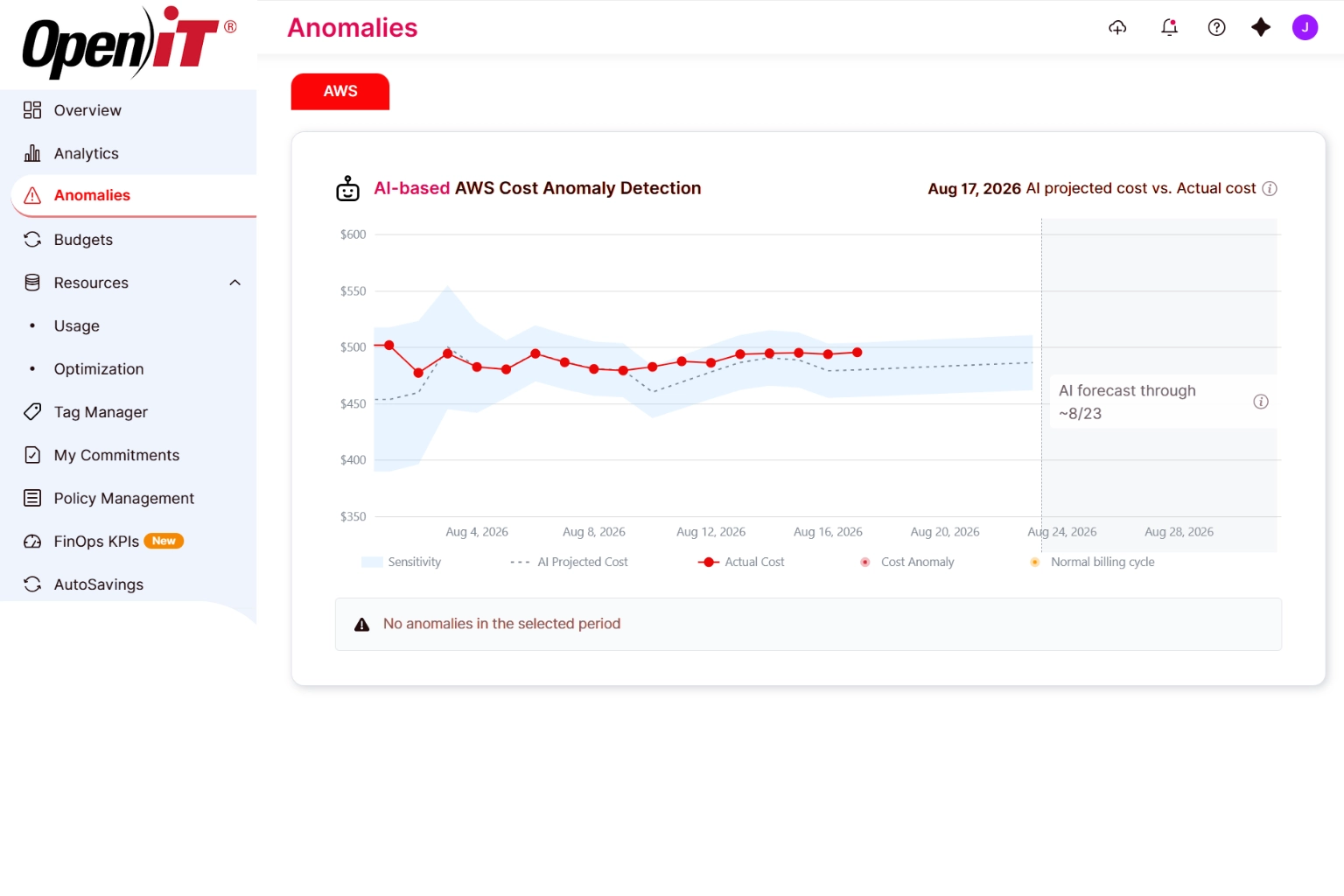Open My Commitments page
Viewport: 1344px width, 896px height.
[x=116, y=455]
